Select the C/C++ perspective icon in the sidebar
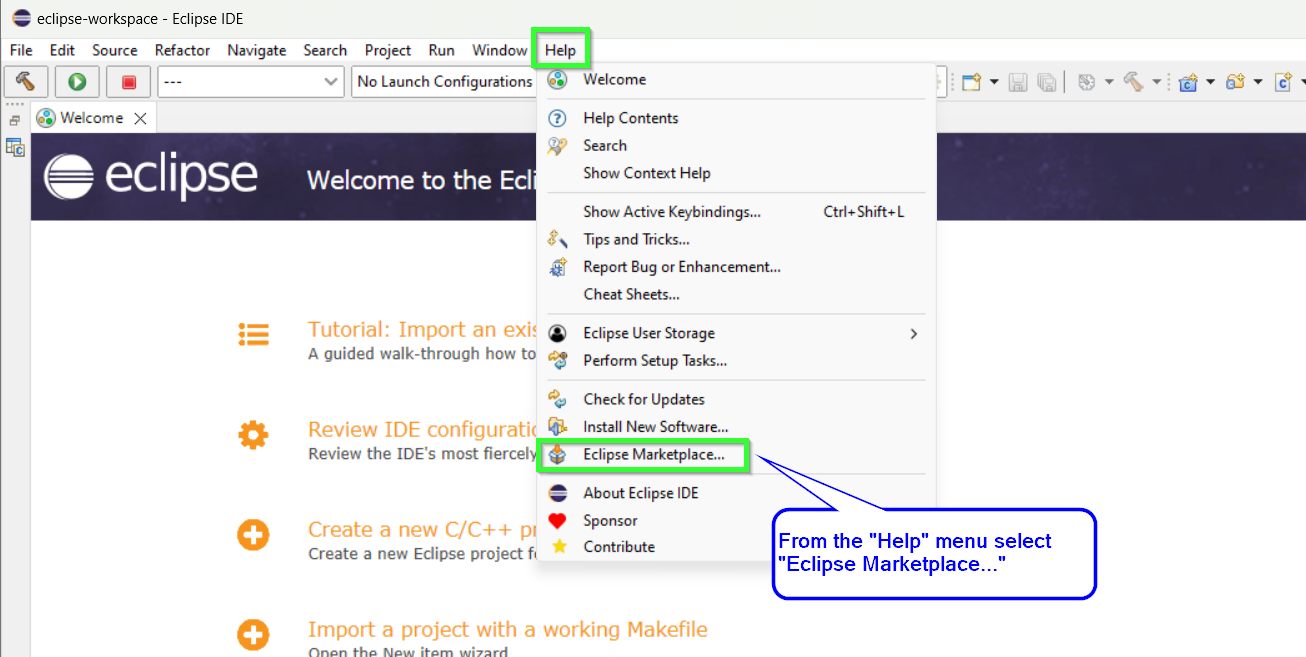Viewport: 1306px width, 657px height. point(15,147)
